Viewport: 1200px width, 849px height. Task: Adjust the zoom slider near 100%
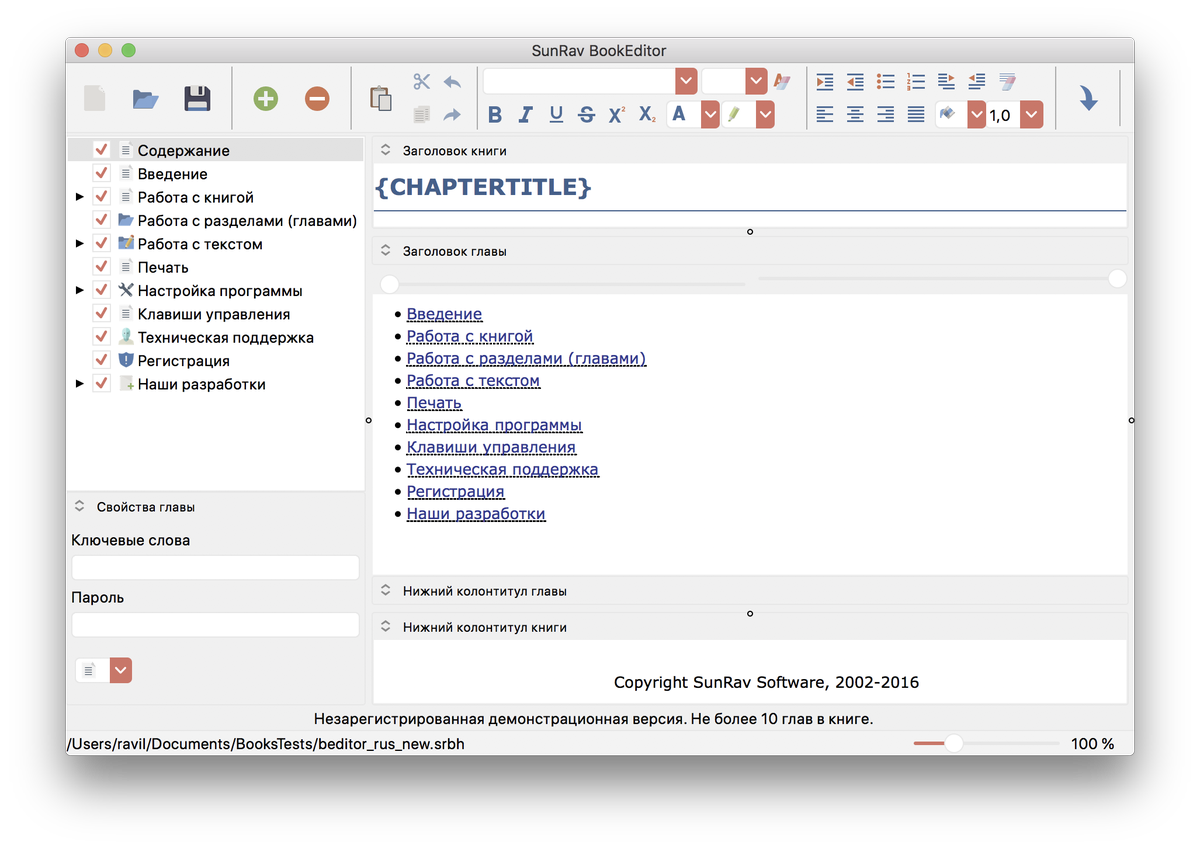[956, 743]
